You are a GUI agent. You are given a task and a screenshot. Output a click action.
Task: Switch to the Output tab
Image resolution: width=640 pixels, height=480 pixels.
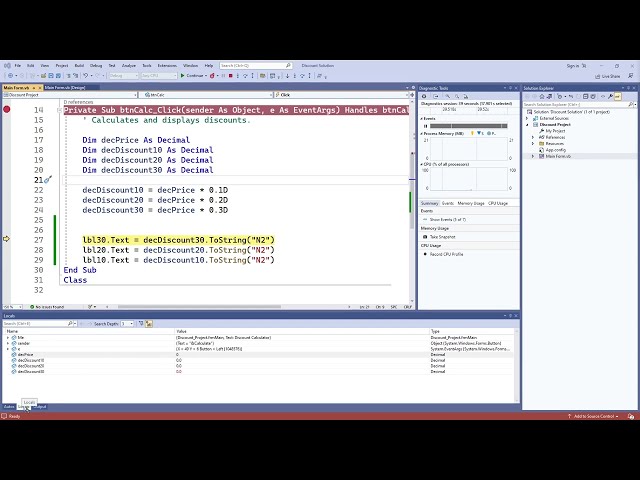pos(40,407)
